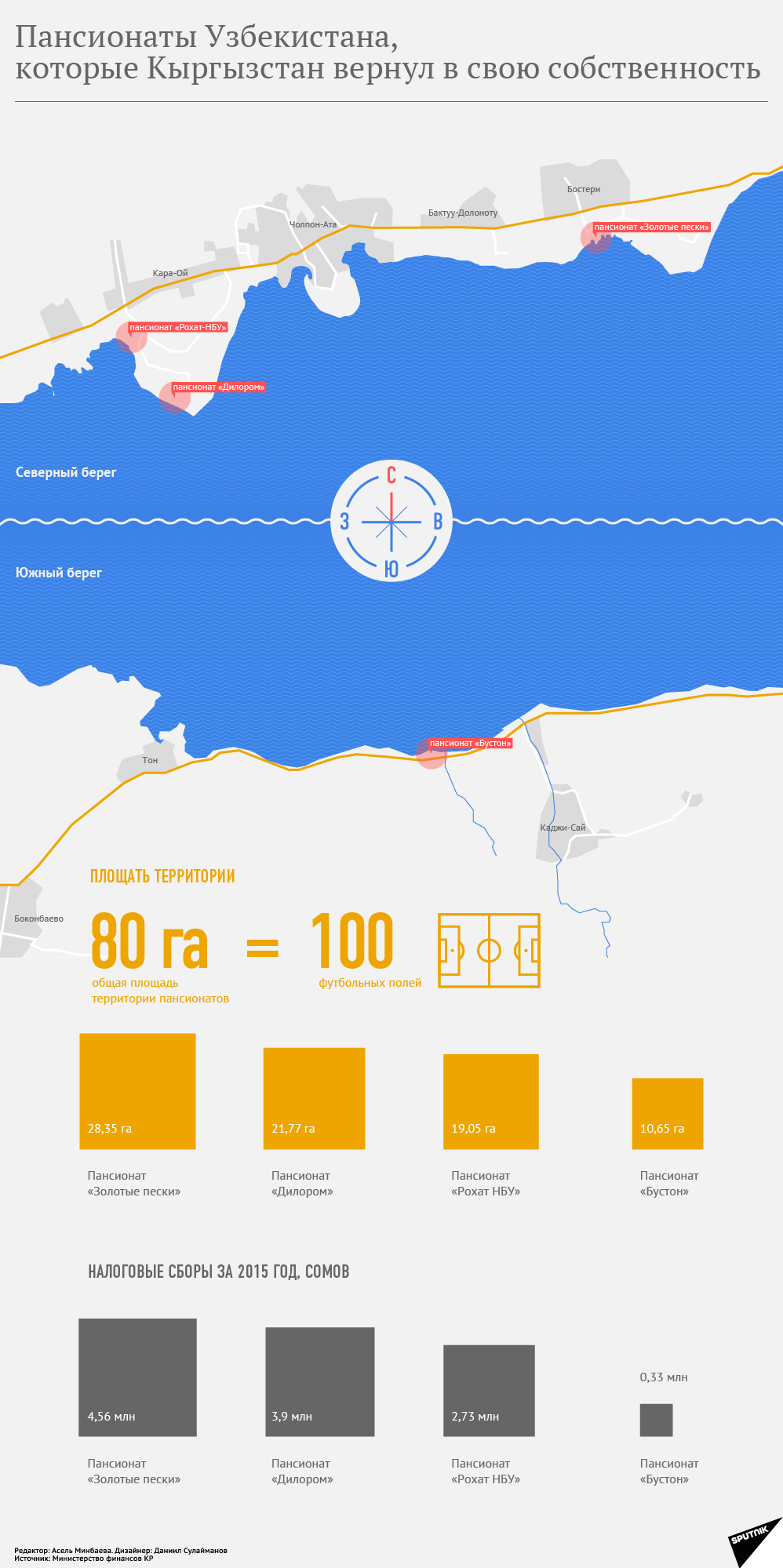Screen dimensions: 783x1568
Task: Click the 80 га total area figure
Action: [150, 941]
